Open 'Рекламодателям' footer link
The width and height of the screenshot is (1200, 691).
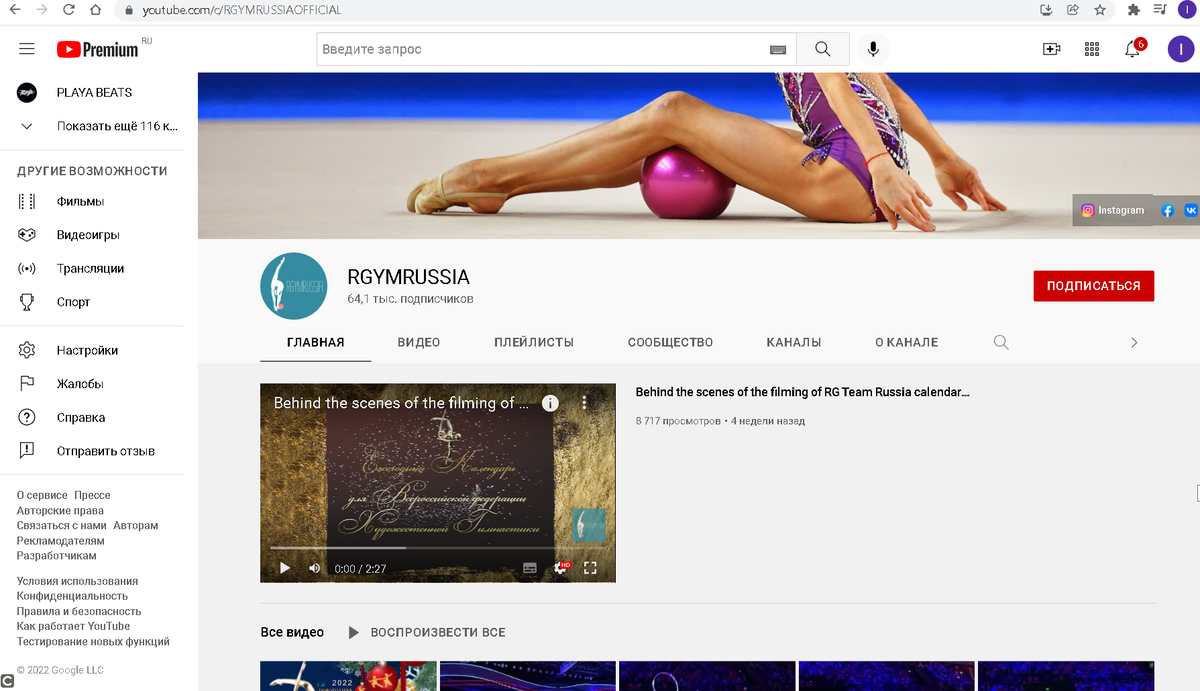pyautogui.click(x=61, y=540)
